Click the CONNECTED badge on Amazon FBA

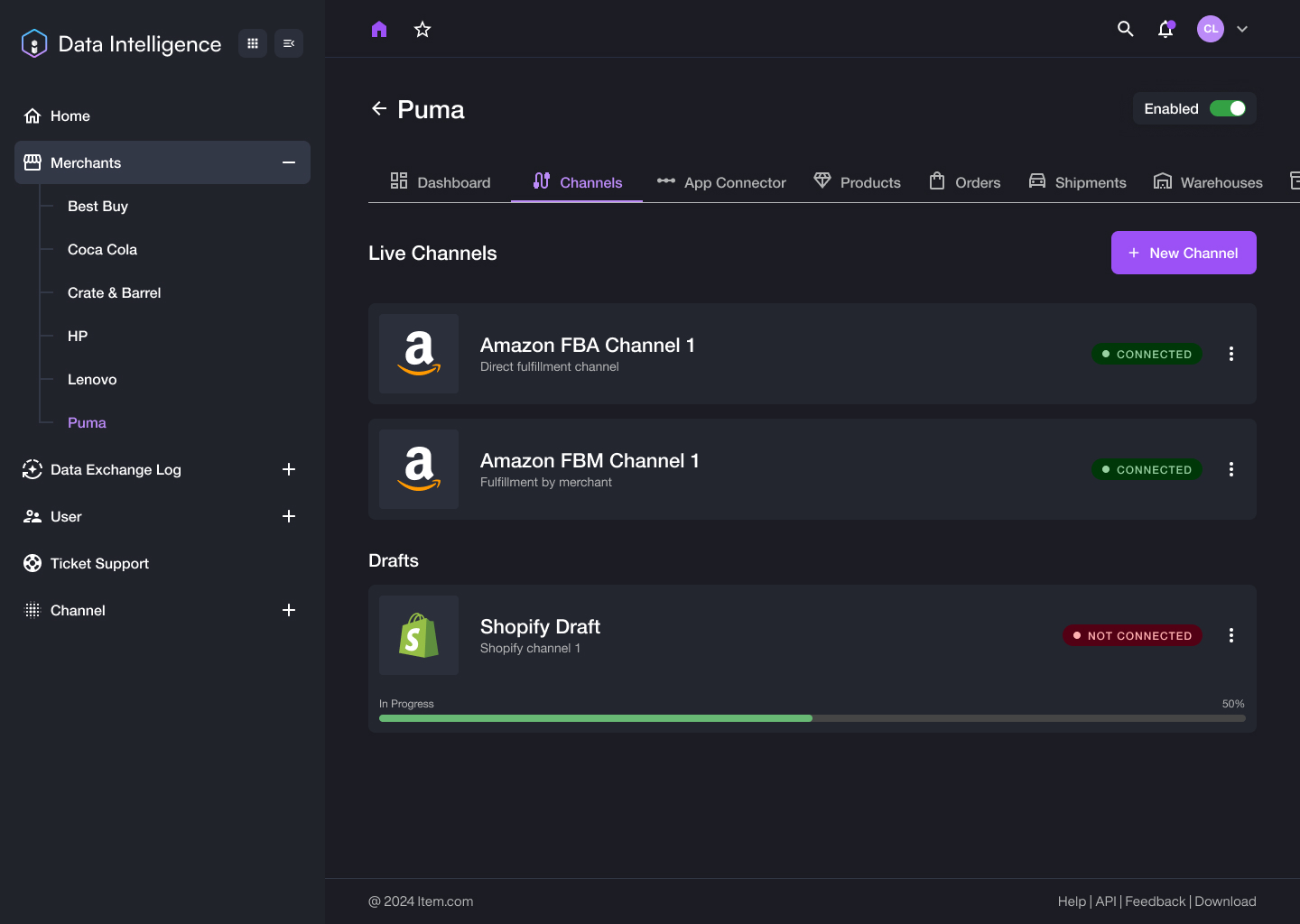[1147, 354]
